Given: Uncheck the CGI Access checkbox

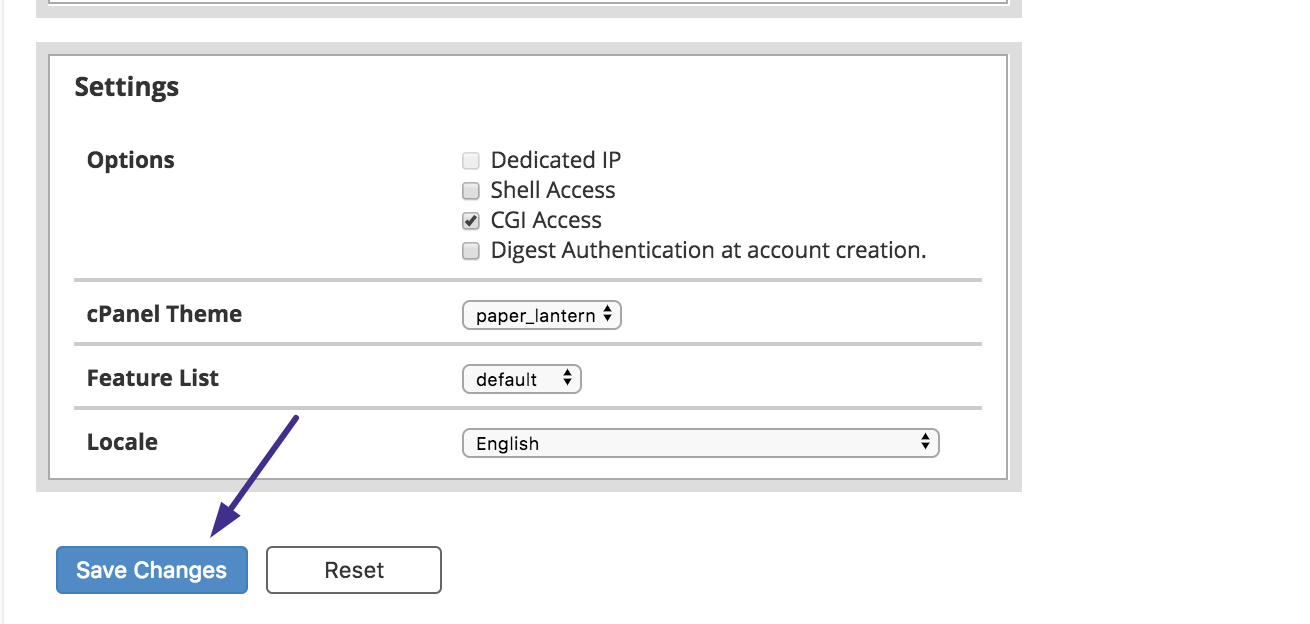Looking at the screenshot, I should (471, 221).
